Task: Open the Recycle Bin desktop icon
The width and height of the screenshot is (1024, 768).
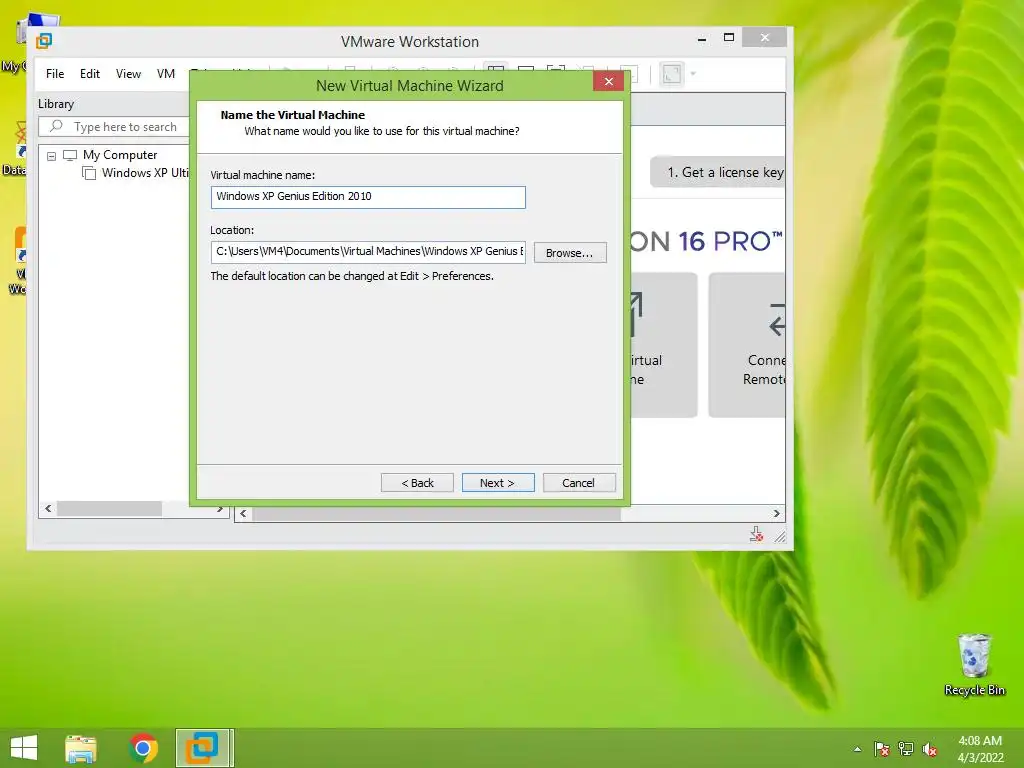Action: click(974, 665)
